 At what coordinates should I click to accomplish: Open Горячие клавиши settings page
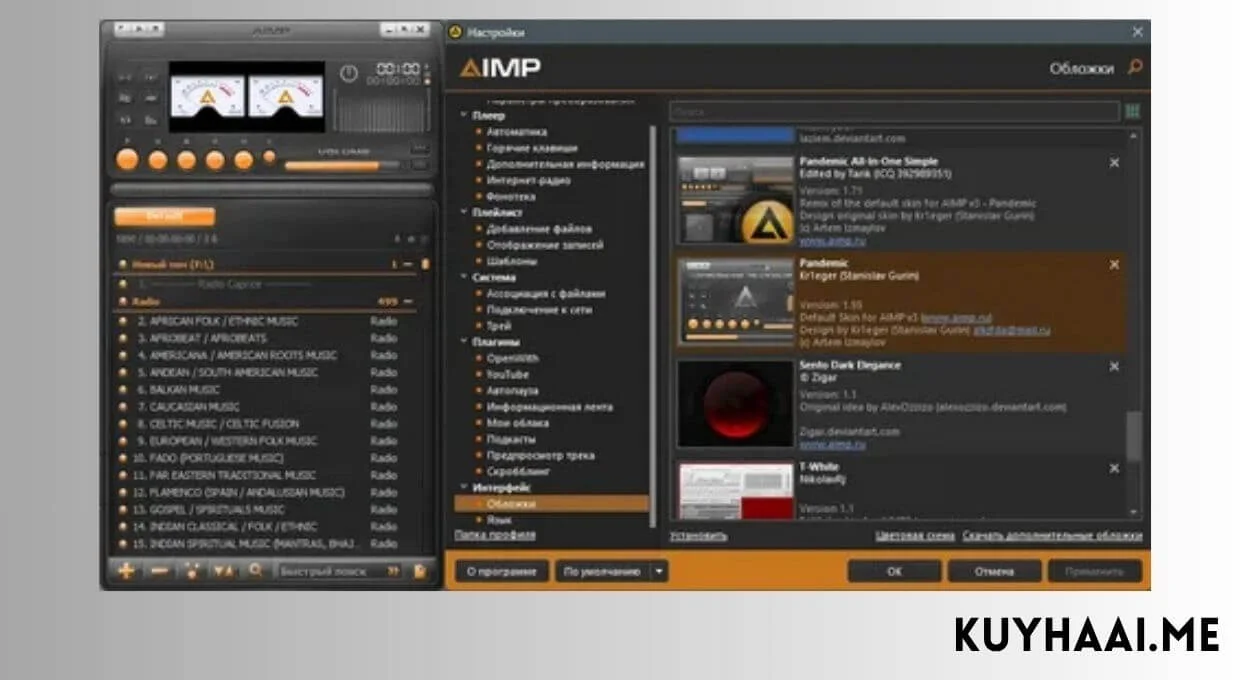532,148
